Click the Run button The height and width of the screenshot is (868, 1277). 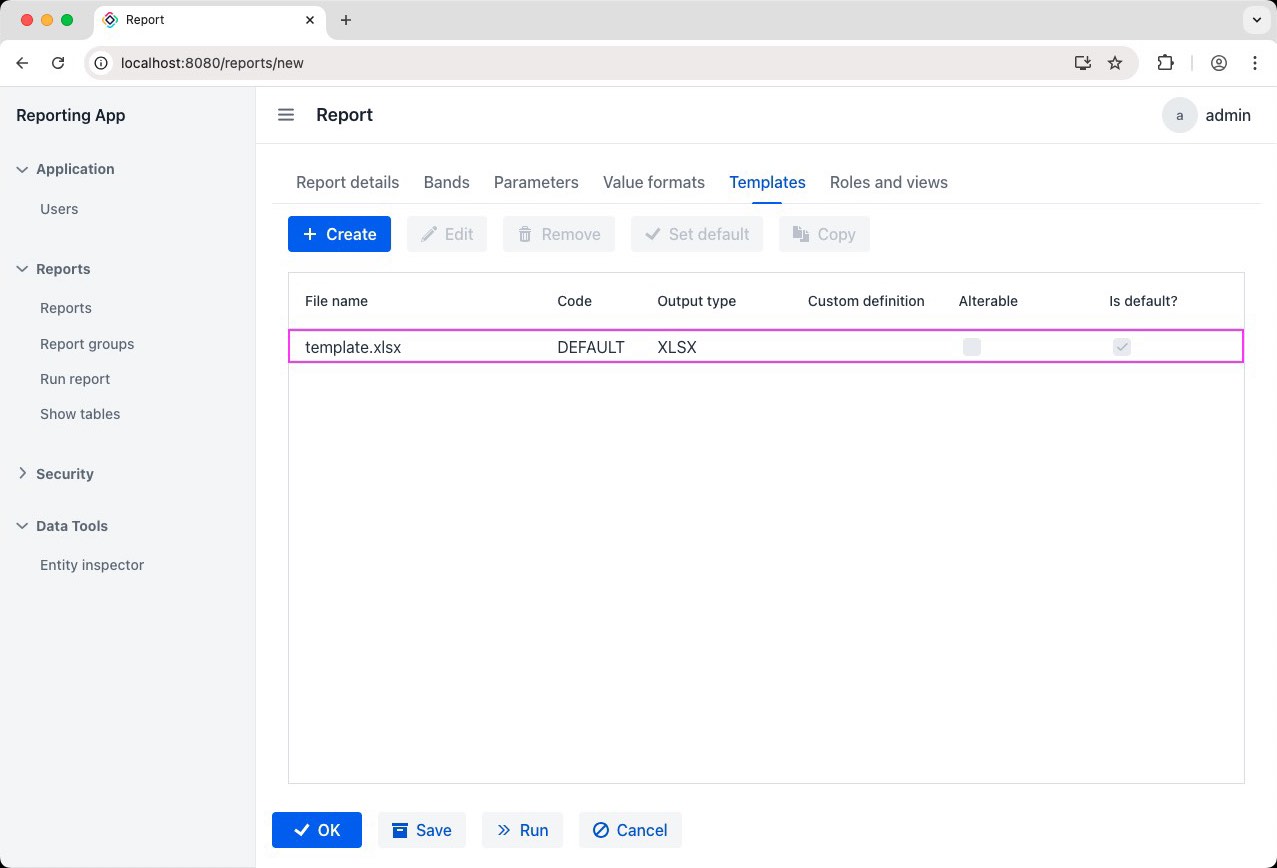tap(522, 830)
